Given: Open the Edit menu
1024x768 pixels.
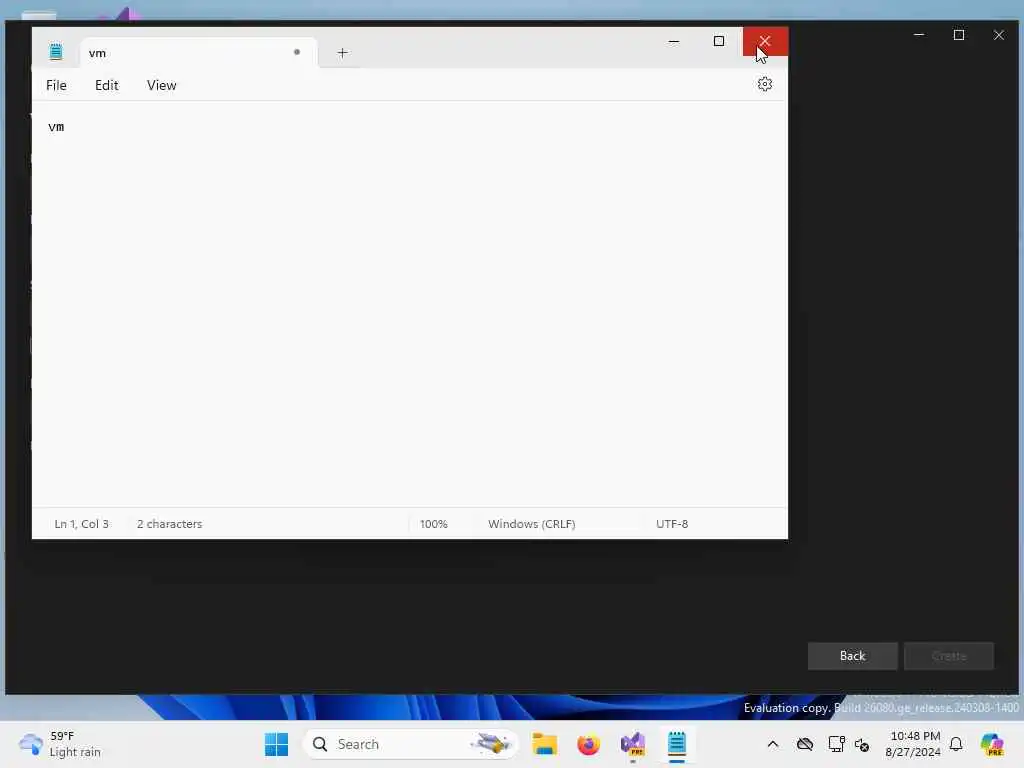Looking at the screenshot, I should (106, 86).
